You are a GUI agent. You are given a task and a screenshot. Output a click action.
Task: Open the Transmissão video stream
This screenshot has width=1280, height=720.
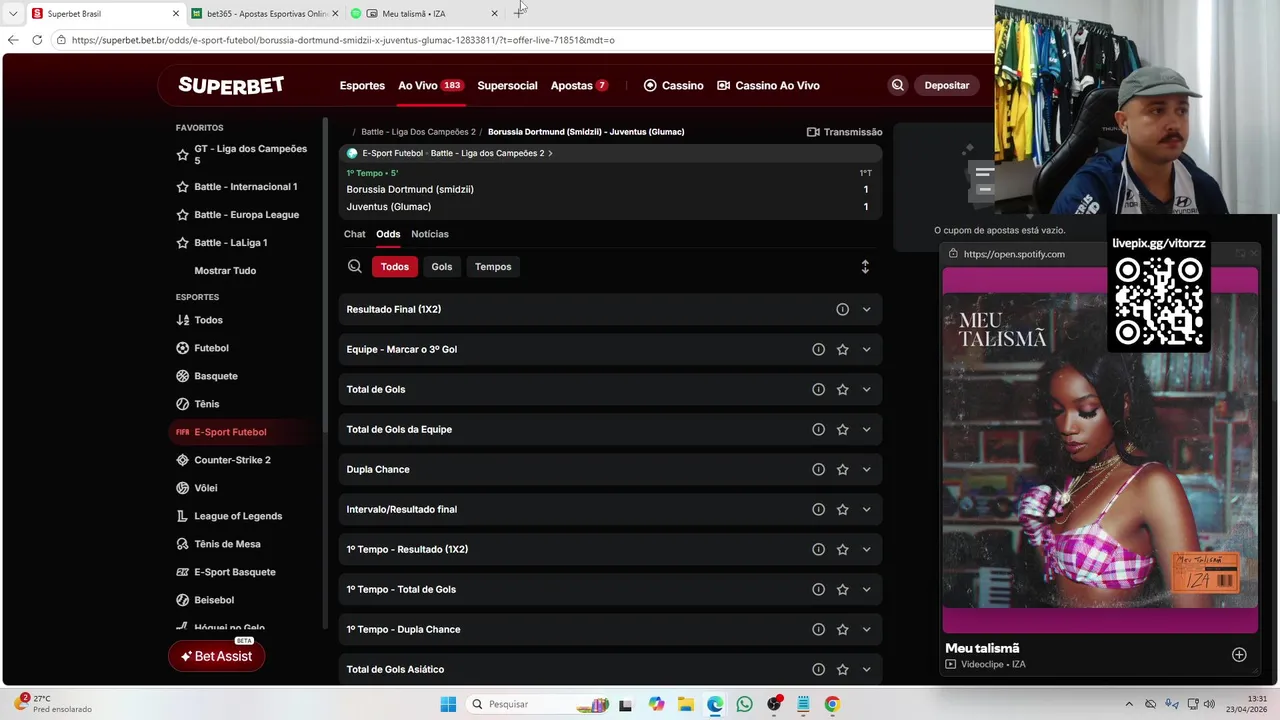tap(844, 132)
